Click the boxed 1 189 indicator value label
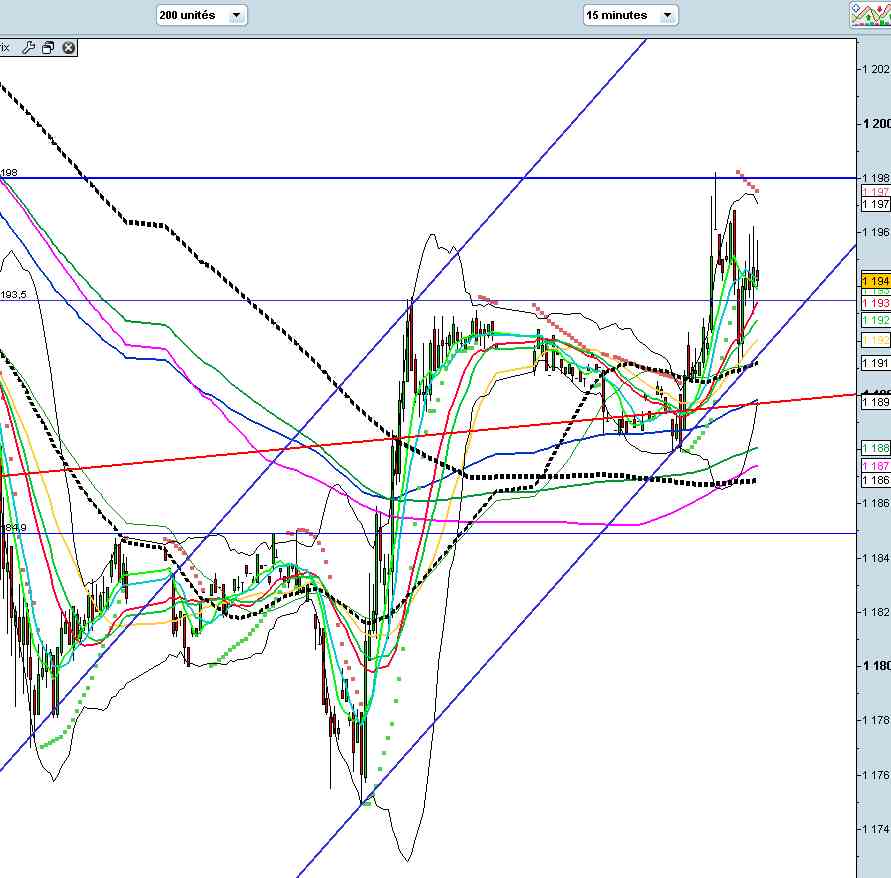The image size is (891, 878). [876, 402]
